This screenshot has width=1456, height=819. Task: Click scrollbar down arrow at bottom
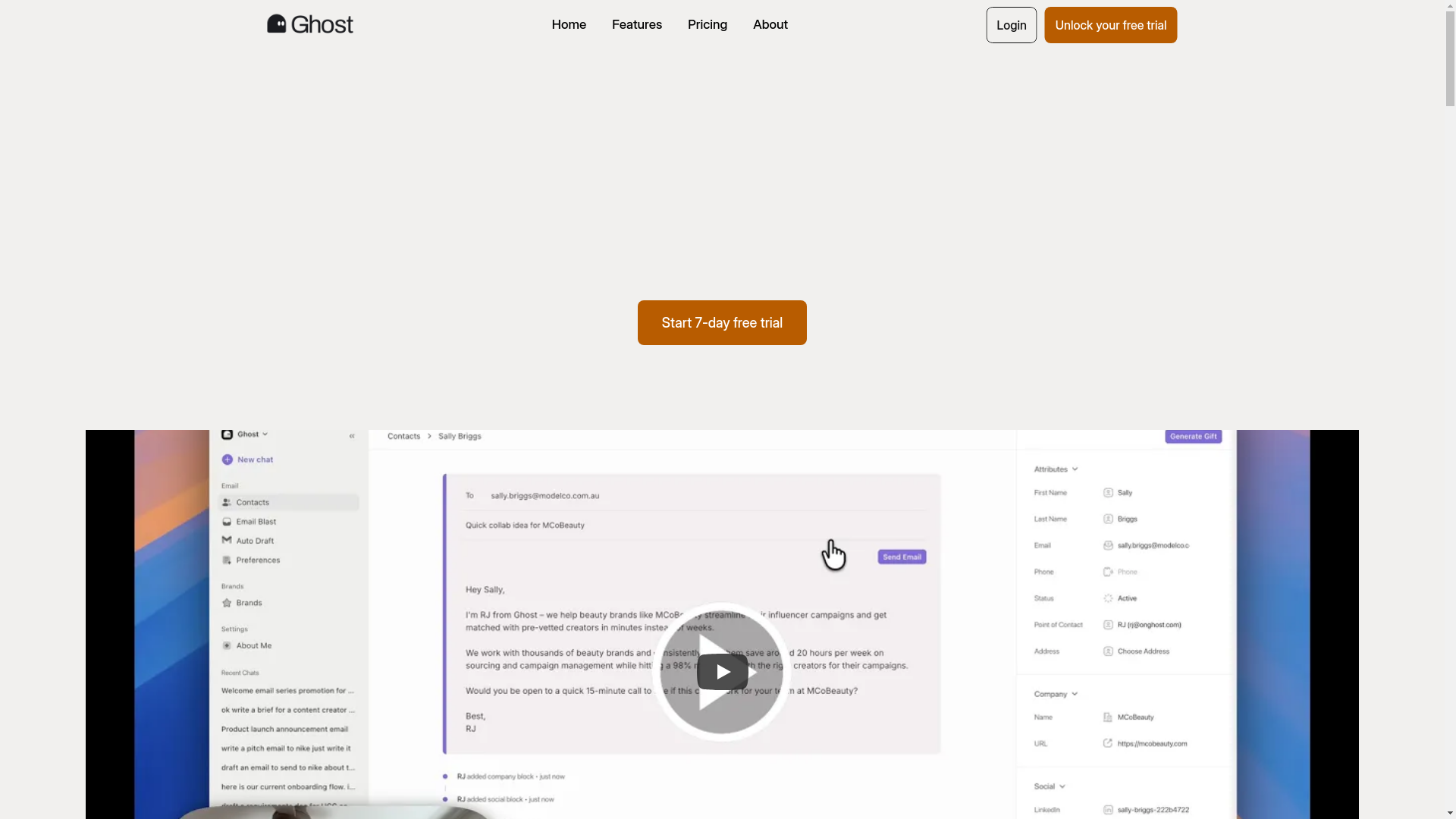click(1450, 813)
